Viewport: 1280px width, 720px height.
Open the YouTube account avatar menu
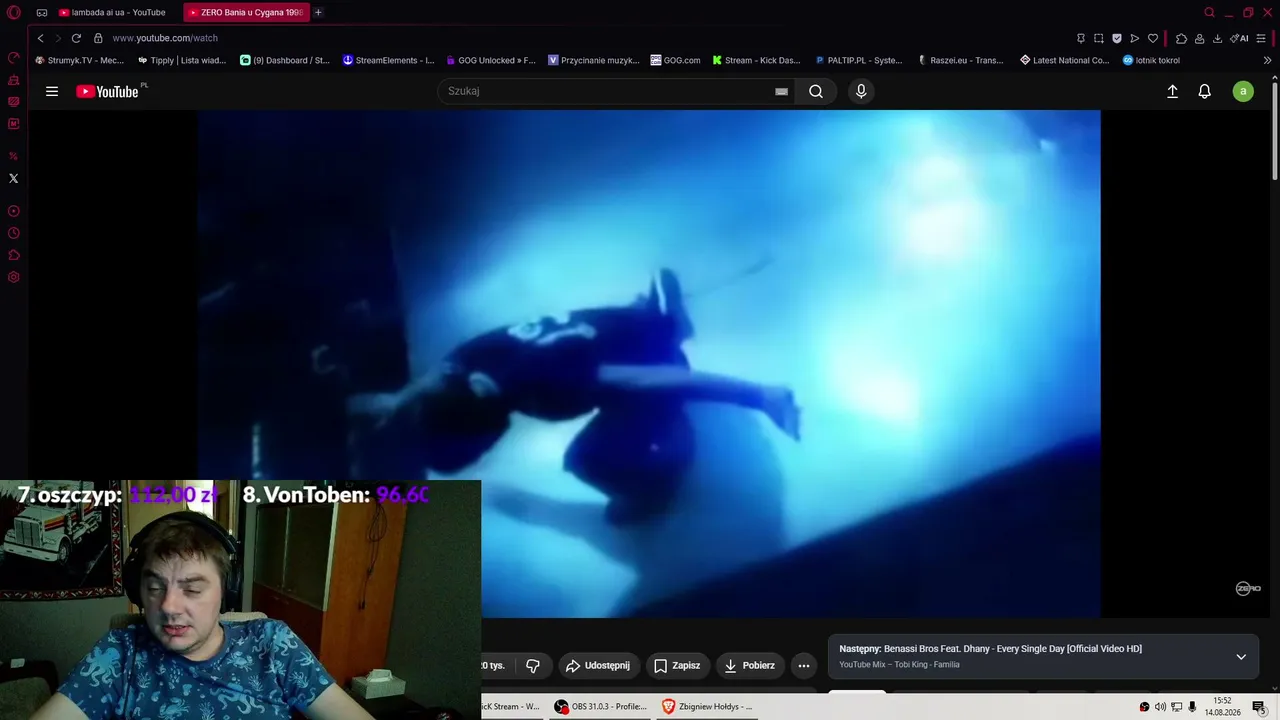pyautogui.click(x=1243, y=91)
